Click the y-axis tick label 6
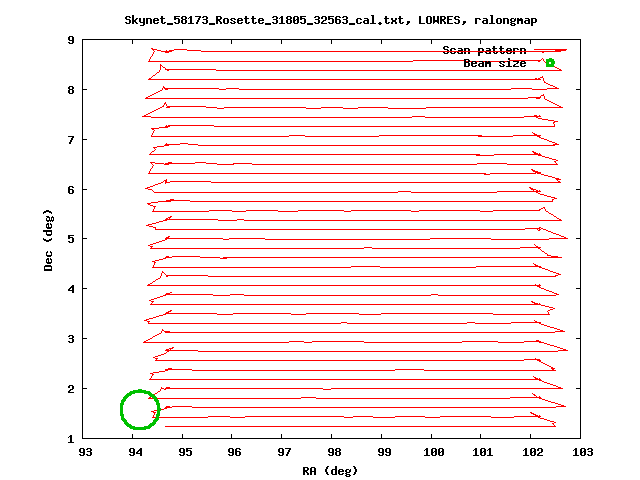This screenshot has width=640, height=480. point(71,190)
